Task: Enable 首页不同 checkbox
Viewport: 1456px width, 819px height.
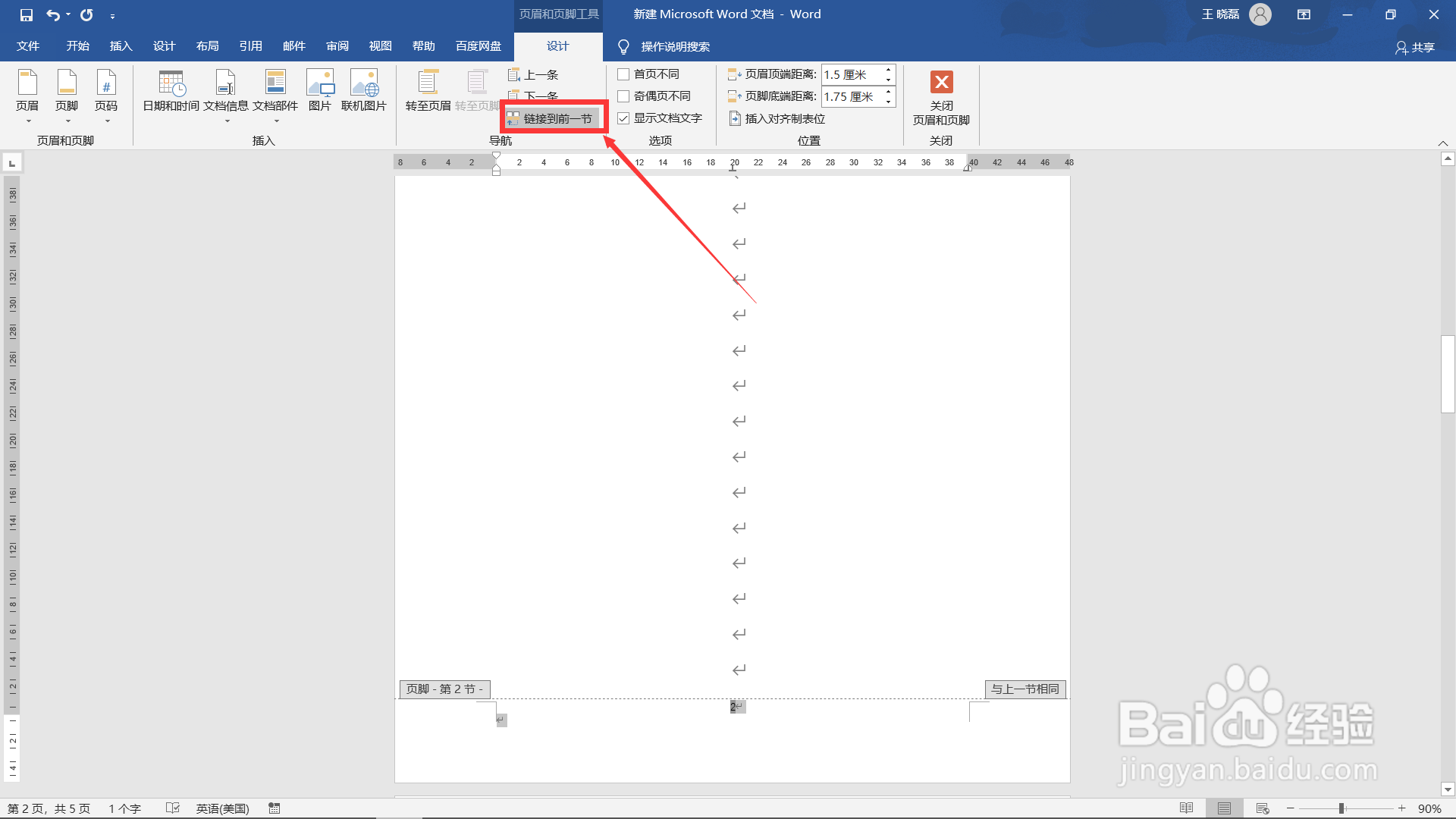Action: click(623, 74)
